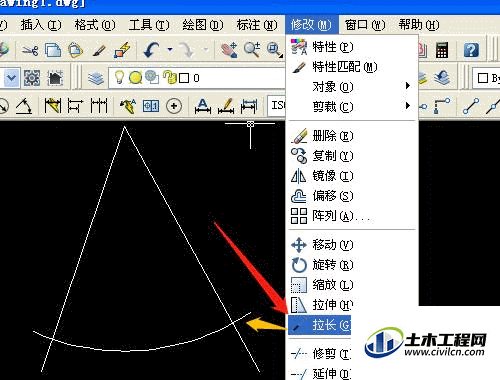Click the Match Properties brush toolbar icon

tap(99, 50)
